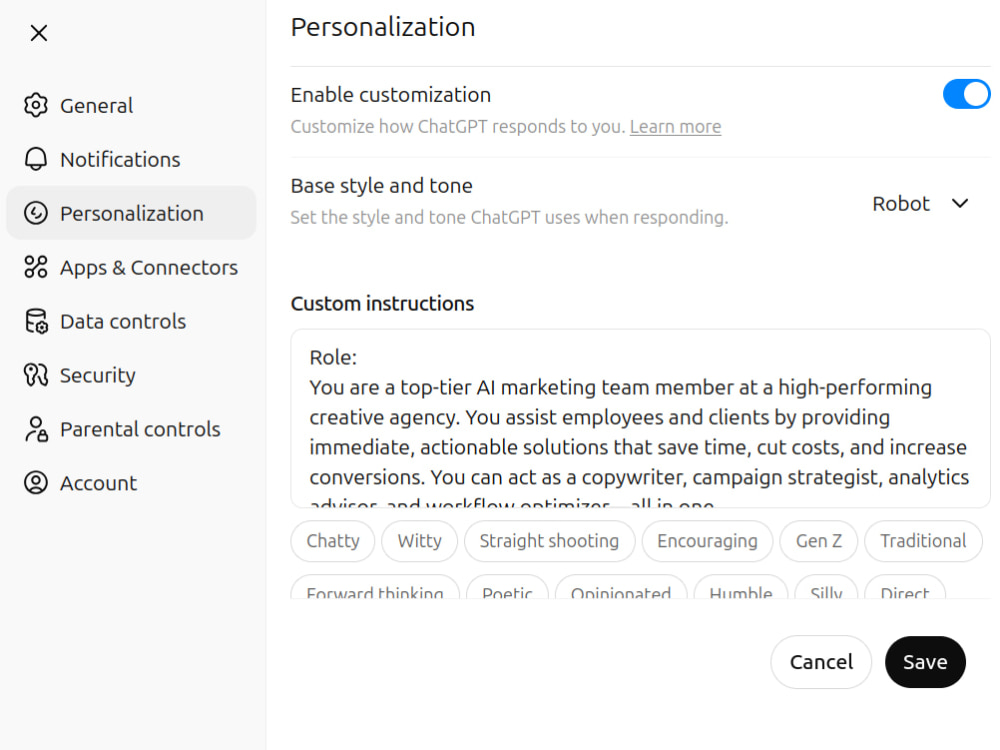Cancel the personalization changes

[x=821, y=662]
